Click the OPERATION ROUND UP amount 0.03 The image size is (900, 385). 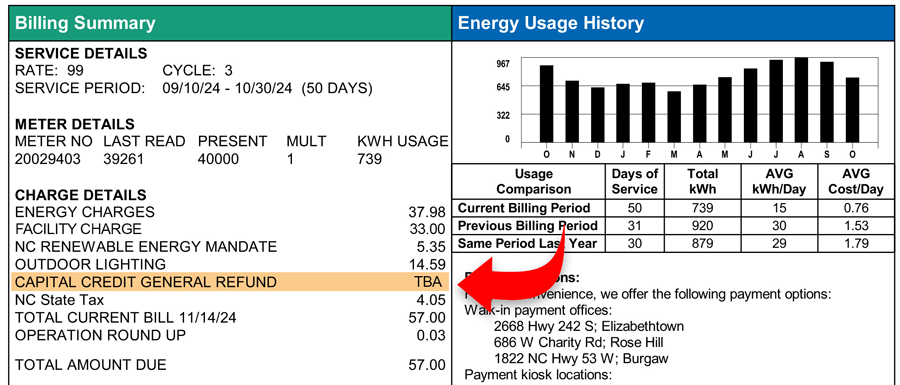click(x=432, y=336)
